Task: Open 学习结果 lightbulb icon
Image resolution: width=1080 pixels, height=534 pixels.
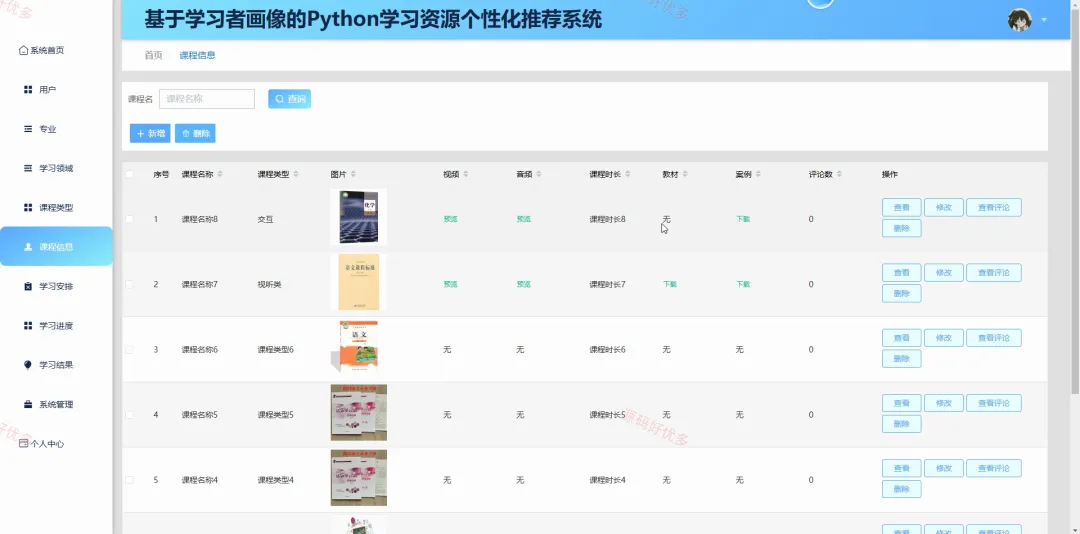Action: pos(28,364)
